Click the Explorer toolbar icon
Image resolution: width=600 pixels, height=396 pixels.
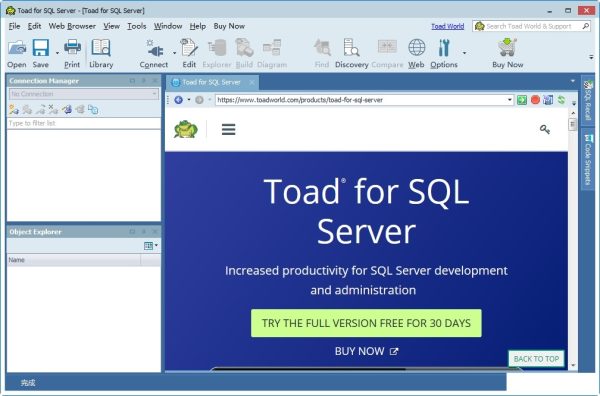(217, 49)
